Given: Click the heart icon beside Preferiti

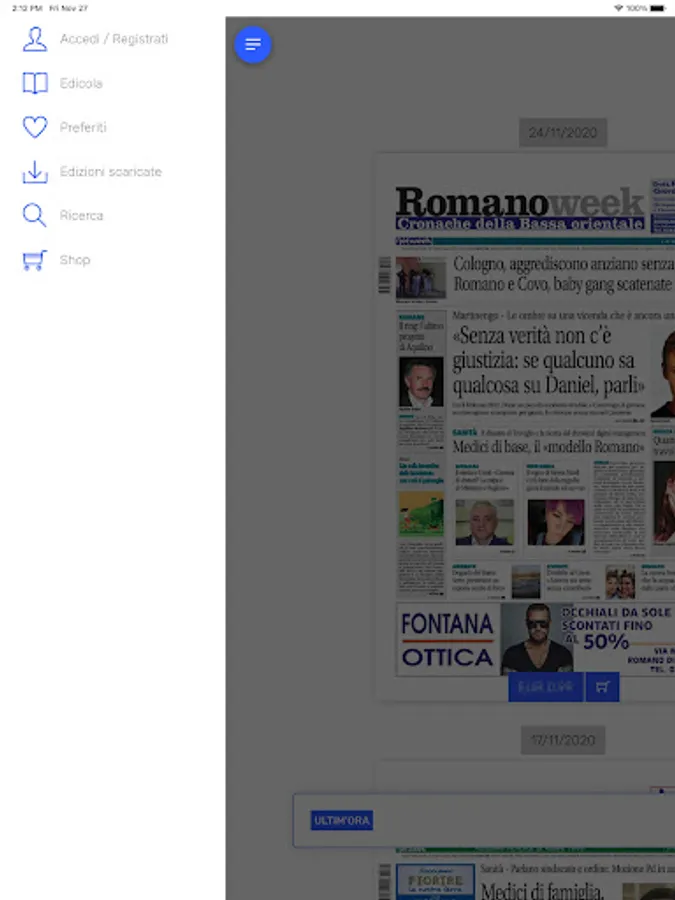Looking at the screenshot, I should point(35,127).
